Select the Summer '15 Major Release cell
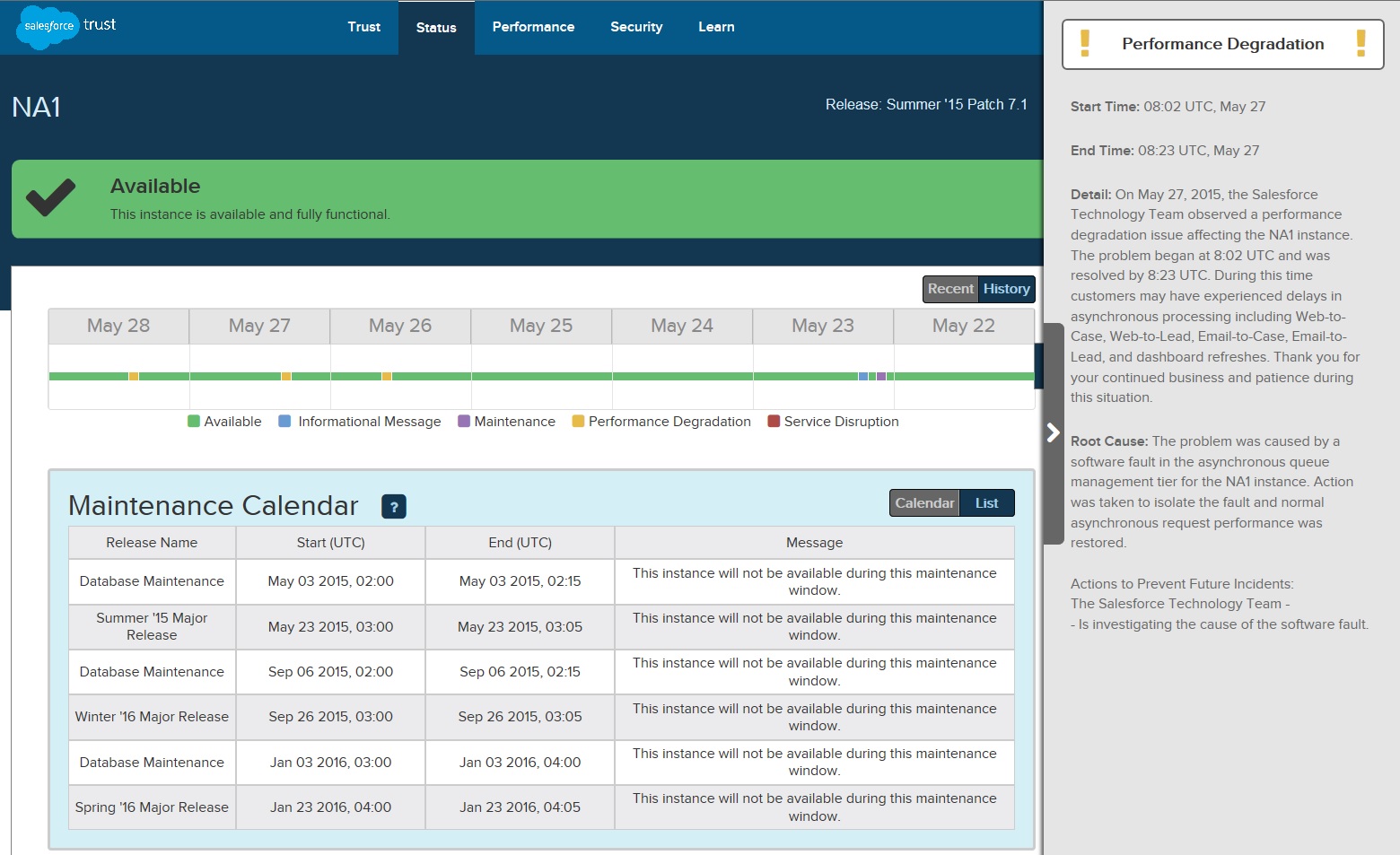Screen dimensions: 1400x855 [152, 627]
